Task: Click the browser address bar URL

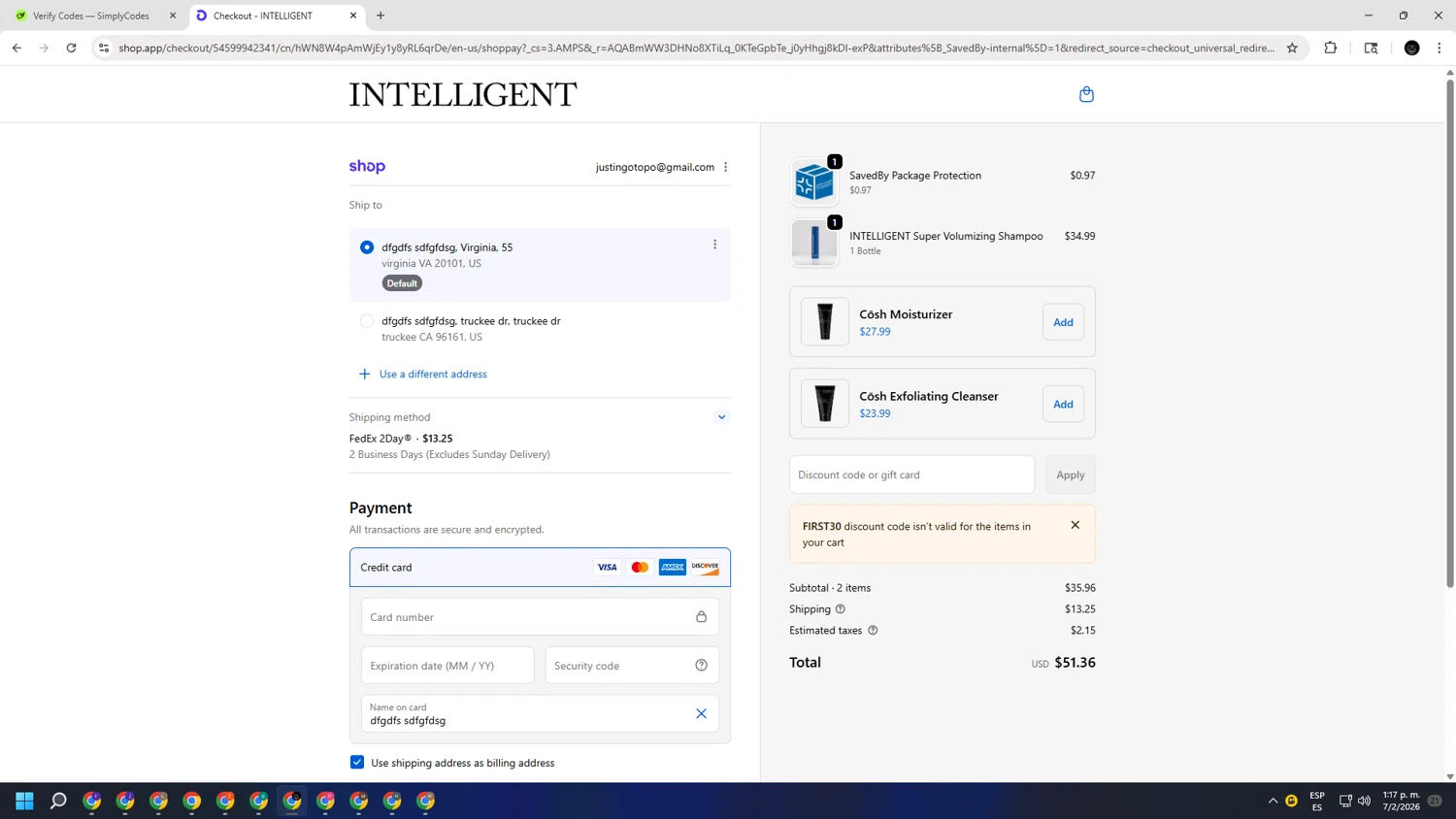Action: tap(696, 48)
